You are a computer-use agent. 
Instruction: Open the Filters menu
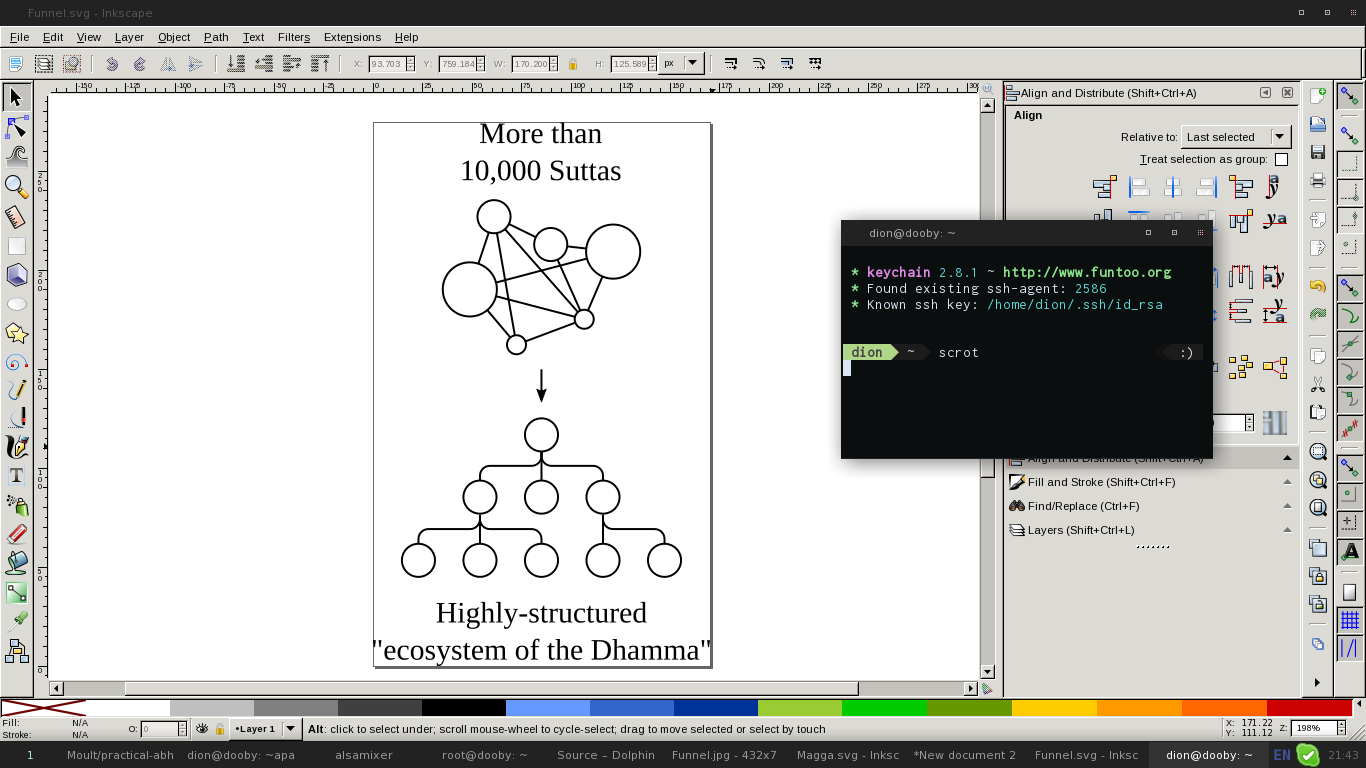point(294,37)
